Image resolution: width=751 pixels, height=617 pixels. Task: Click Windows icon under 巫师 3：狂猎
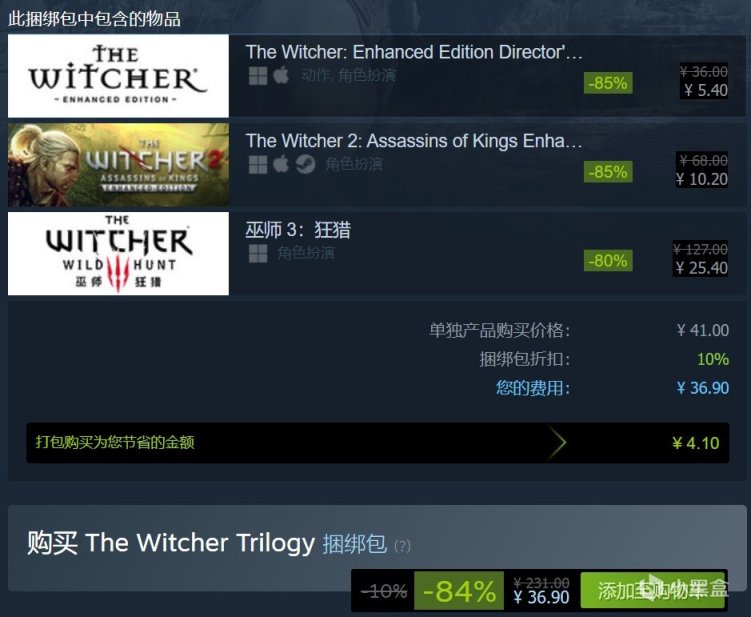[258, 253]
